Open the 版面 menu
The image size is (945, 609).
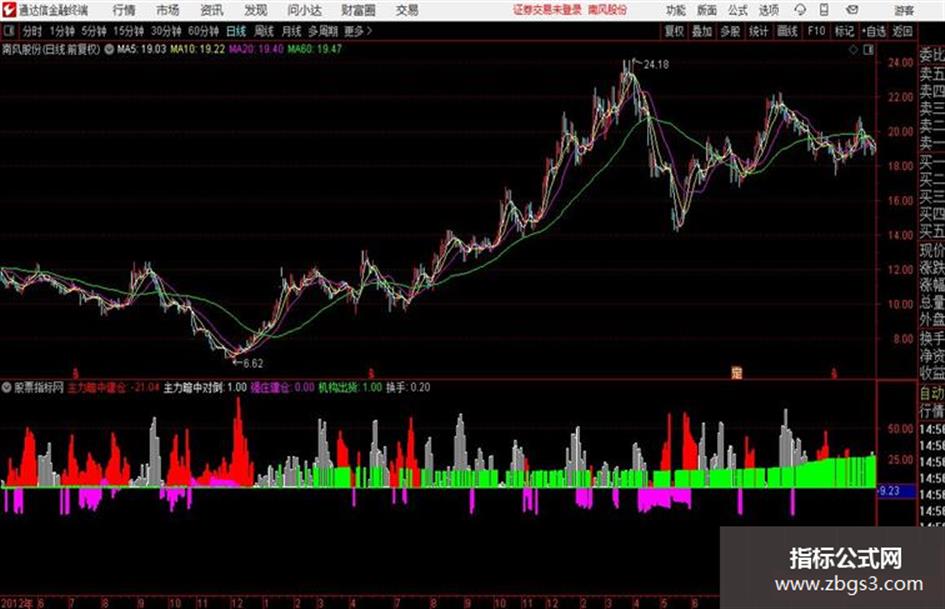click(706, 10)
